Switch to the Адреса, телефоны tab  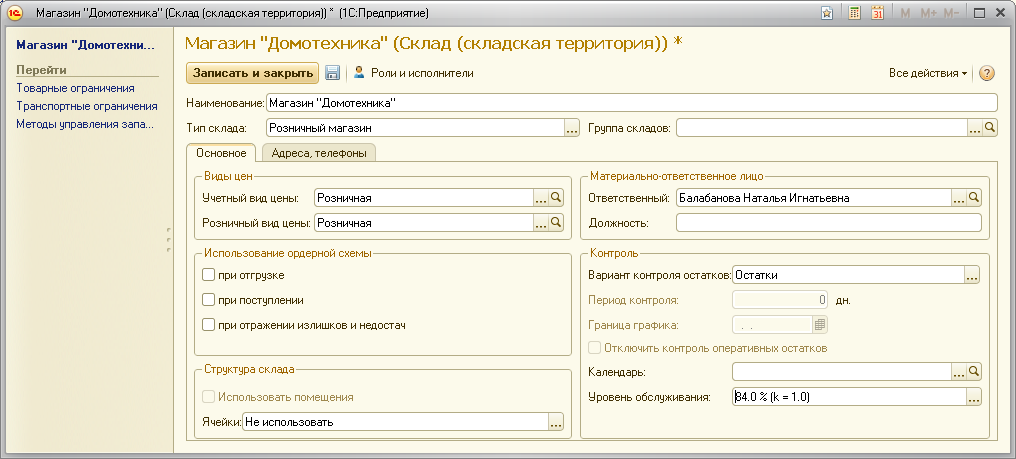pos(319,154)
